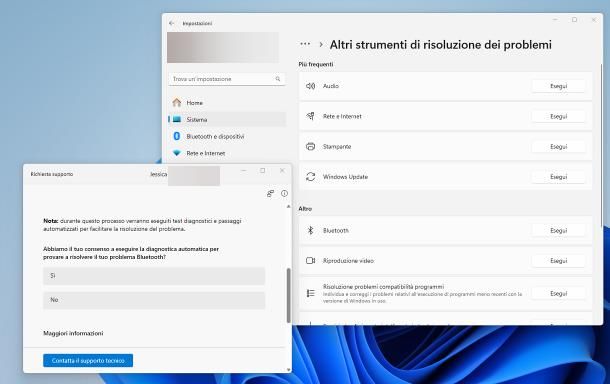Expand Maggiori informazioni in support window

73,333
